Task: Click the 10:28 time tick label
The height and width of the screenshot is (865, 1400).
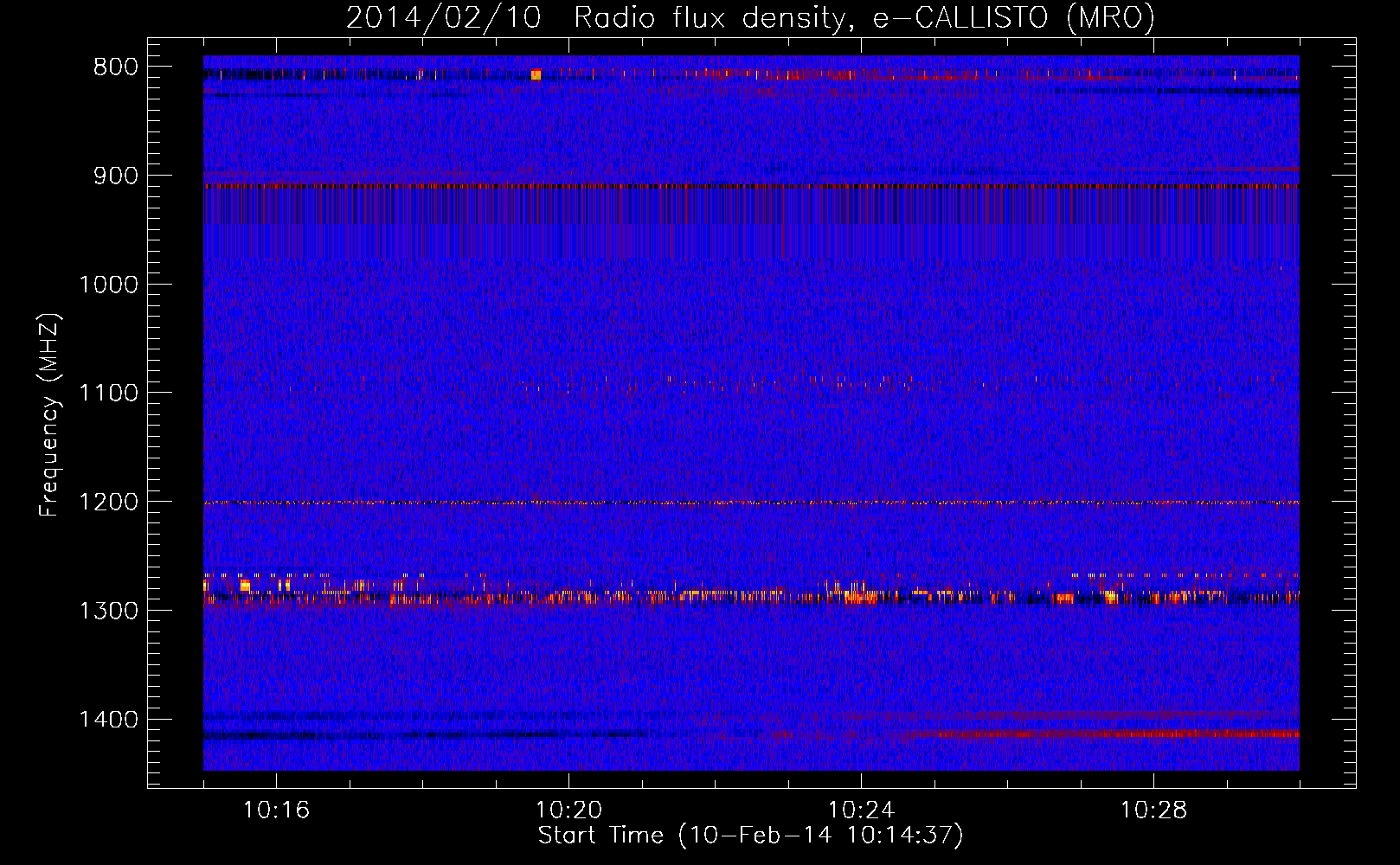Action: [1153, 811]
